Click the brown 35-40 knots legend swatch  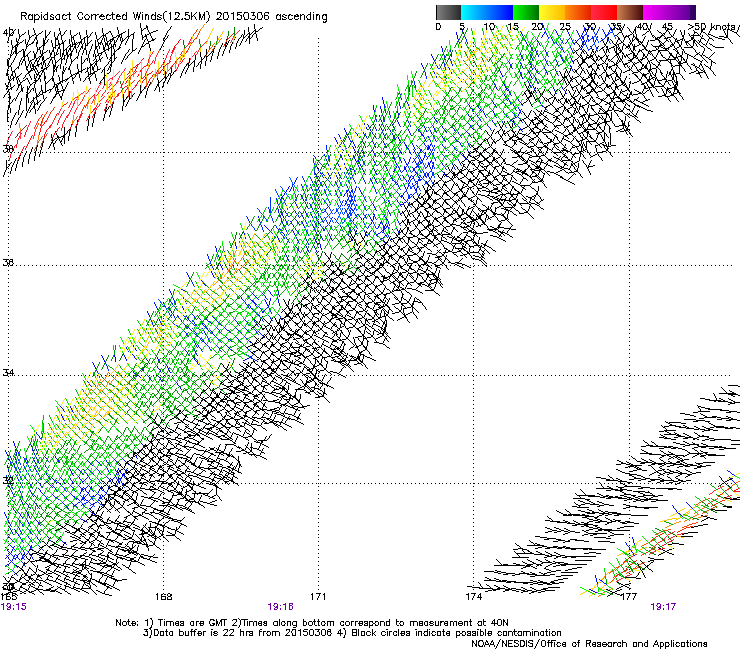coord(630,12)
